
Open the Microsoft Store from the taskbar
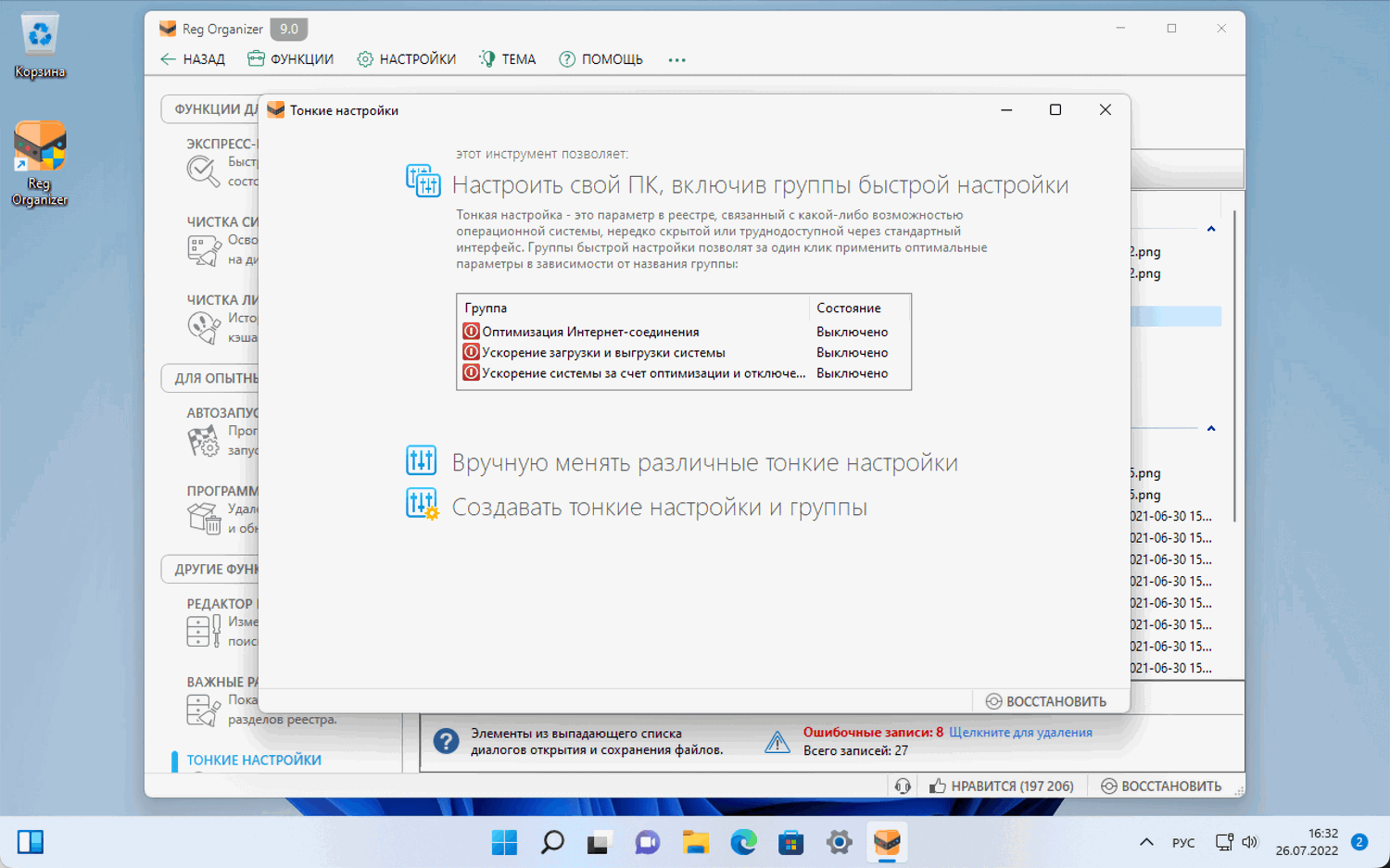[791, 842]
